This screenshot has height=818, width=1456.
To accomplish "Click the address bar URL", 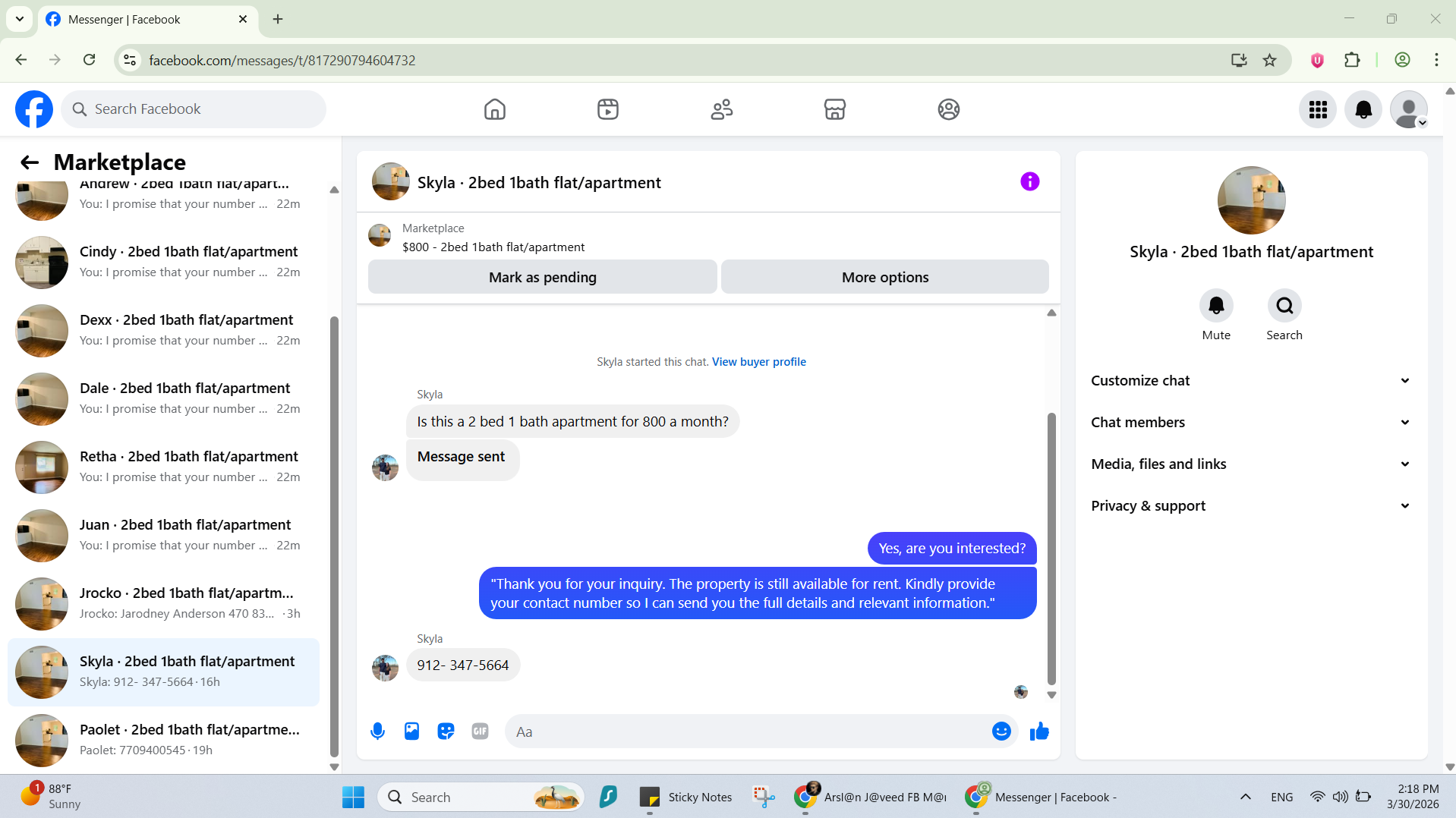I will pos(282,60).
